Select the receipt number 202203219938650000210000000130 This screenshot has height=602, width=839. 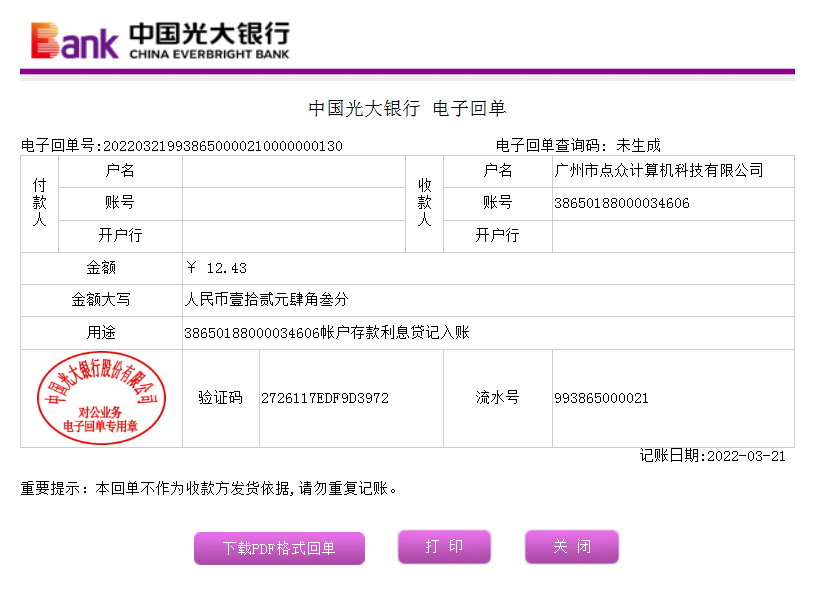click(x=223, y=146)
